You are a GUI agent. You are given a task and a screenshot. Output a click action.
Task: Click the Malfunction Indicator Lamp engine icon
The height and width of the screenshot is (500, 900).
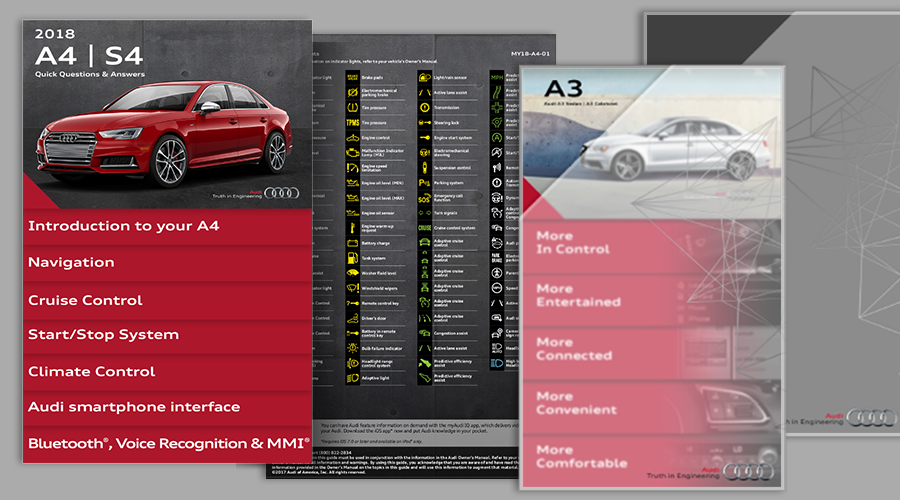(353, 152)
